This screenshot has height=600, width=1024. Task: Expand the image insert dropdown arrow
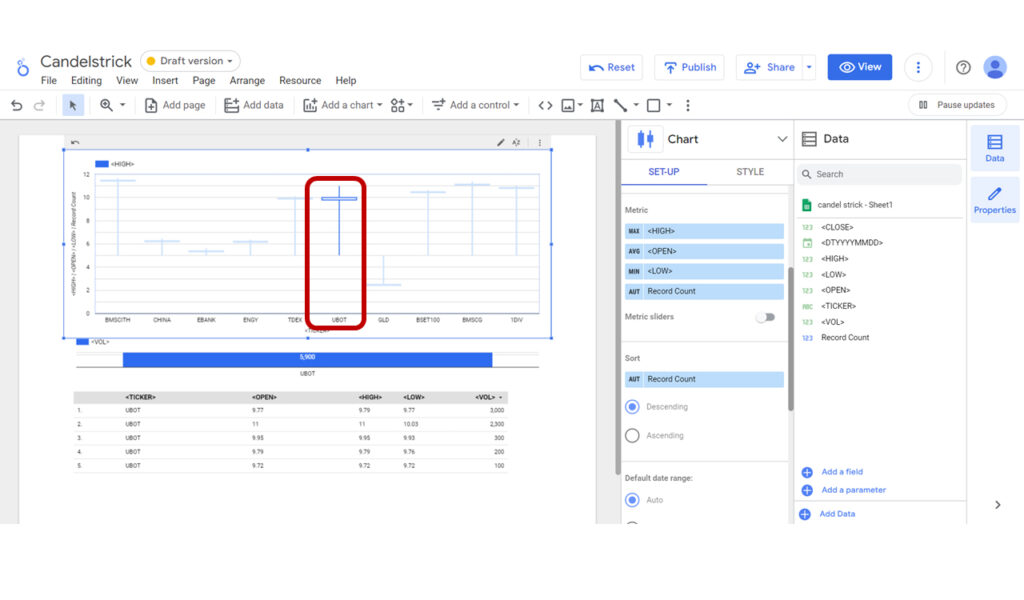point(580,105)
